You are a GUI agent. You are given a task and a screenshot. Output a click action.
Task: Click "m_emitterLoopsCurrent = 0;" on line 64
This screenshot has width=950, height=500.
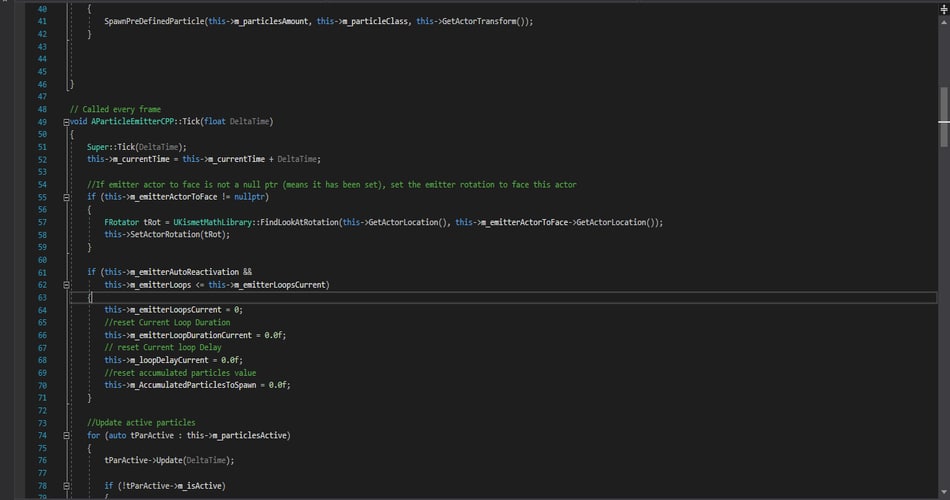click(x=187, y=310)
